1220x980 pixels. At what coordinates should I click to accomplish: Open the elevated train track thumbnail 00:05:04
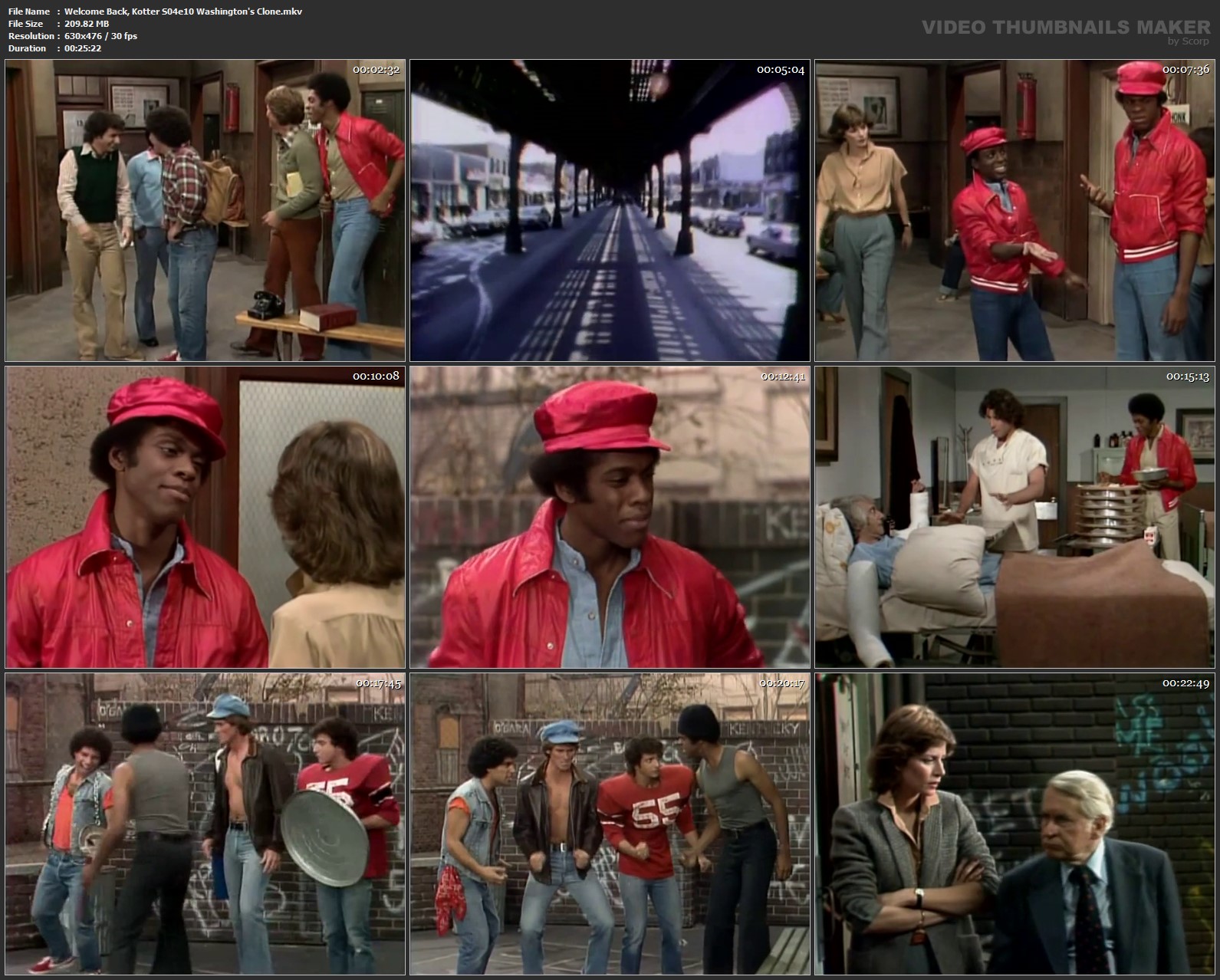tap(610, 211)
